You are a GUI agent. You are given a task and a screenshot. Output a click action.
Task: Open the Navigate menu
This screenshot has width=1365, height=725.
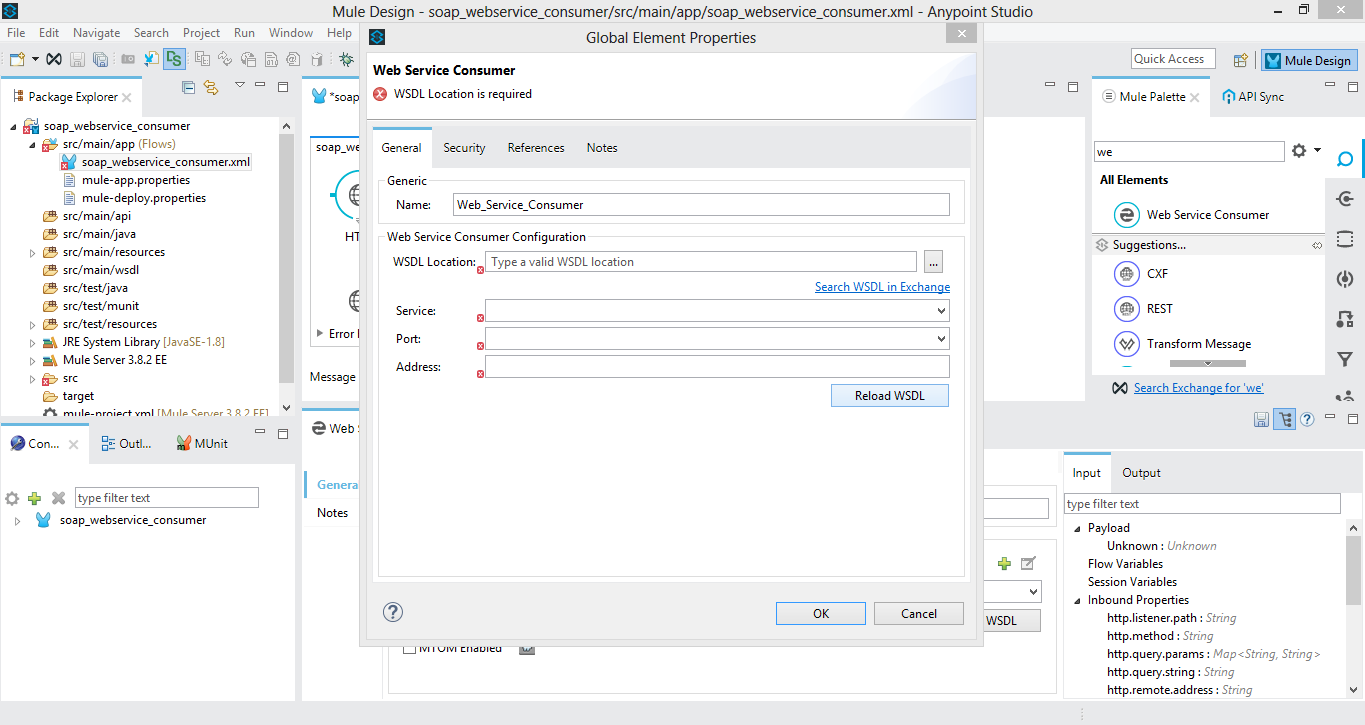click(x=96, y=33)
